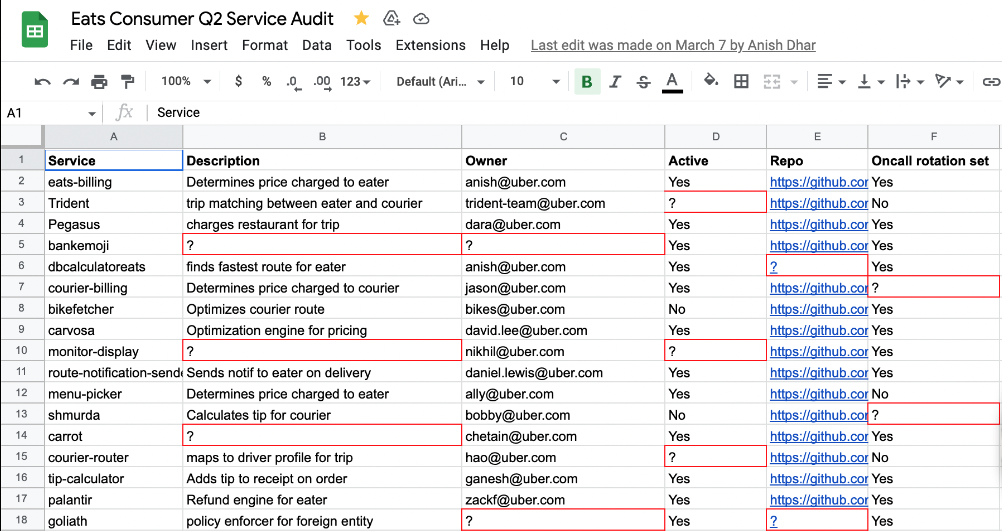Select the paint format tool
Screen dimensions: 1002x531
point(127,82)
